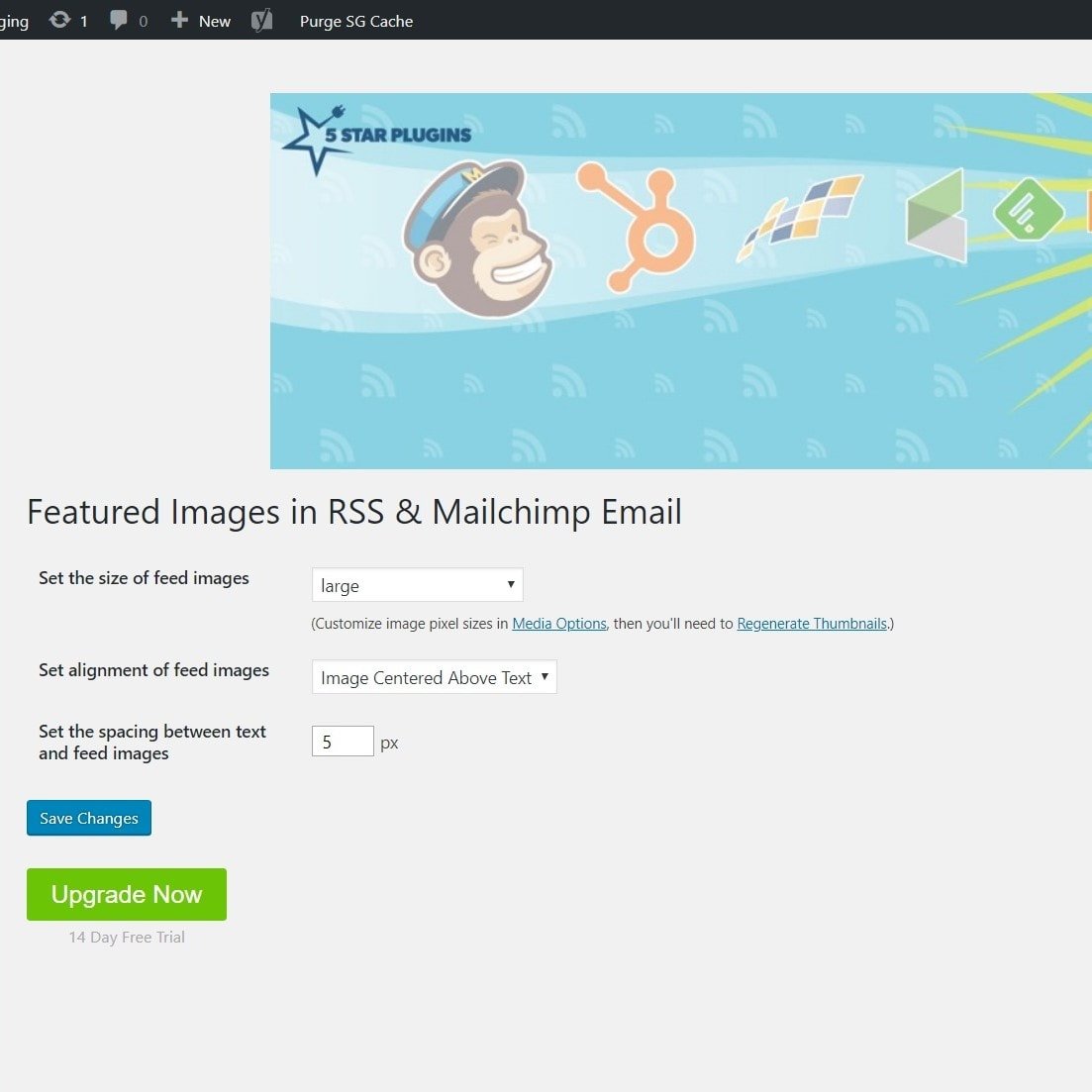Viewport: 1092px width, 1092px height.
Task: Click the orange HubSpot logo in banner
Action: [x=635, y=227]
